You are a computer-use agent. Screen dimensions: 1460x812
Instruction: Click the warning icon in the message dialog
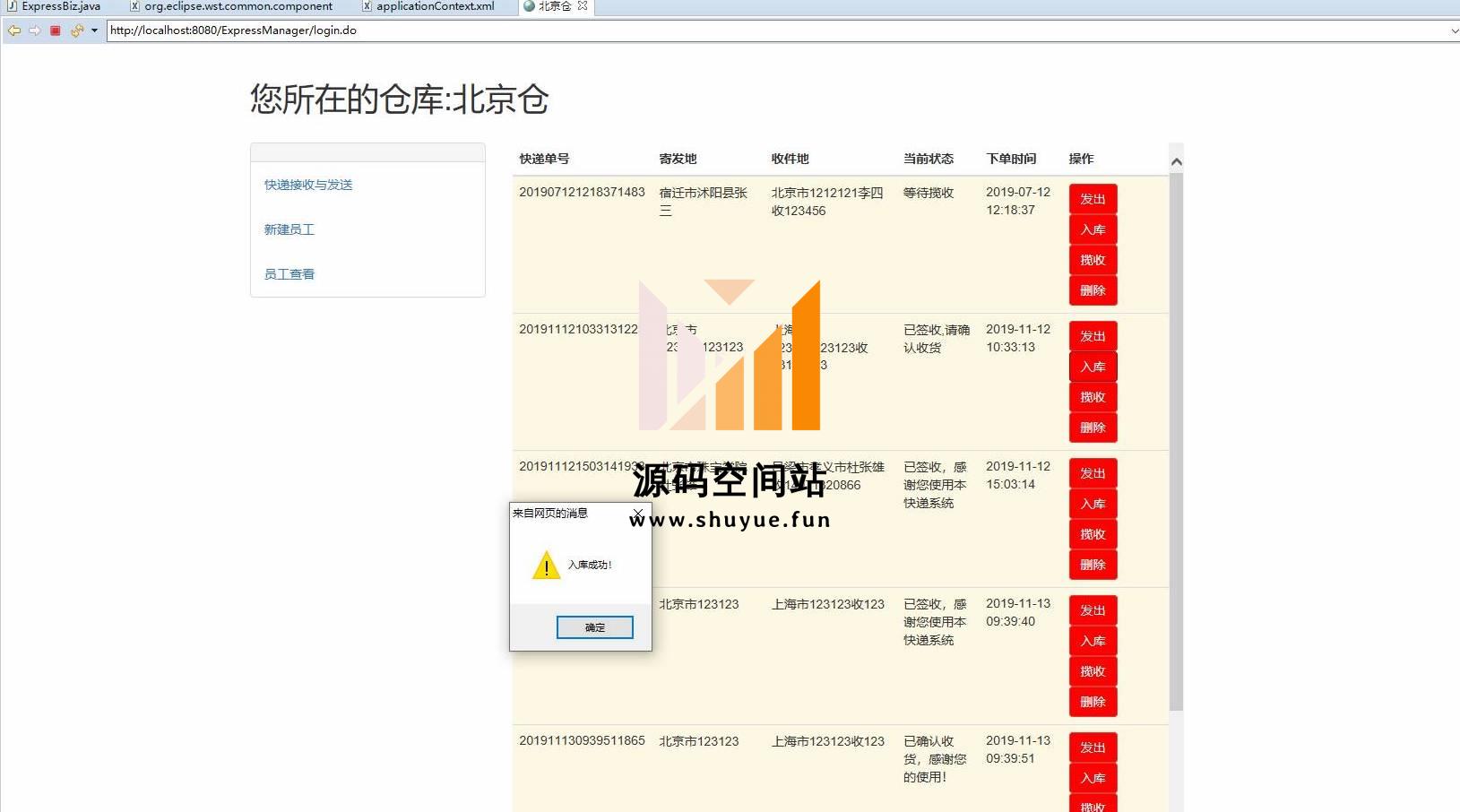[546, 566]
